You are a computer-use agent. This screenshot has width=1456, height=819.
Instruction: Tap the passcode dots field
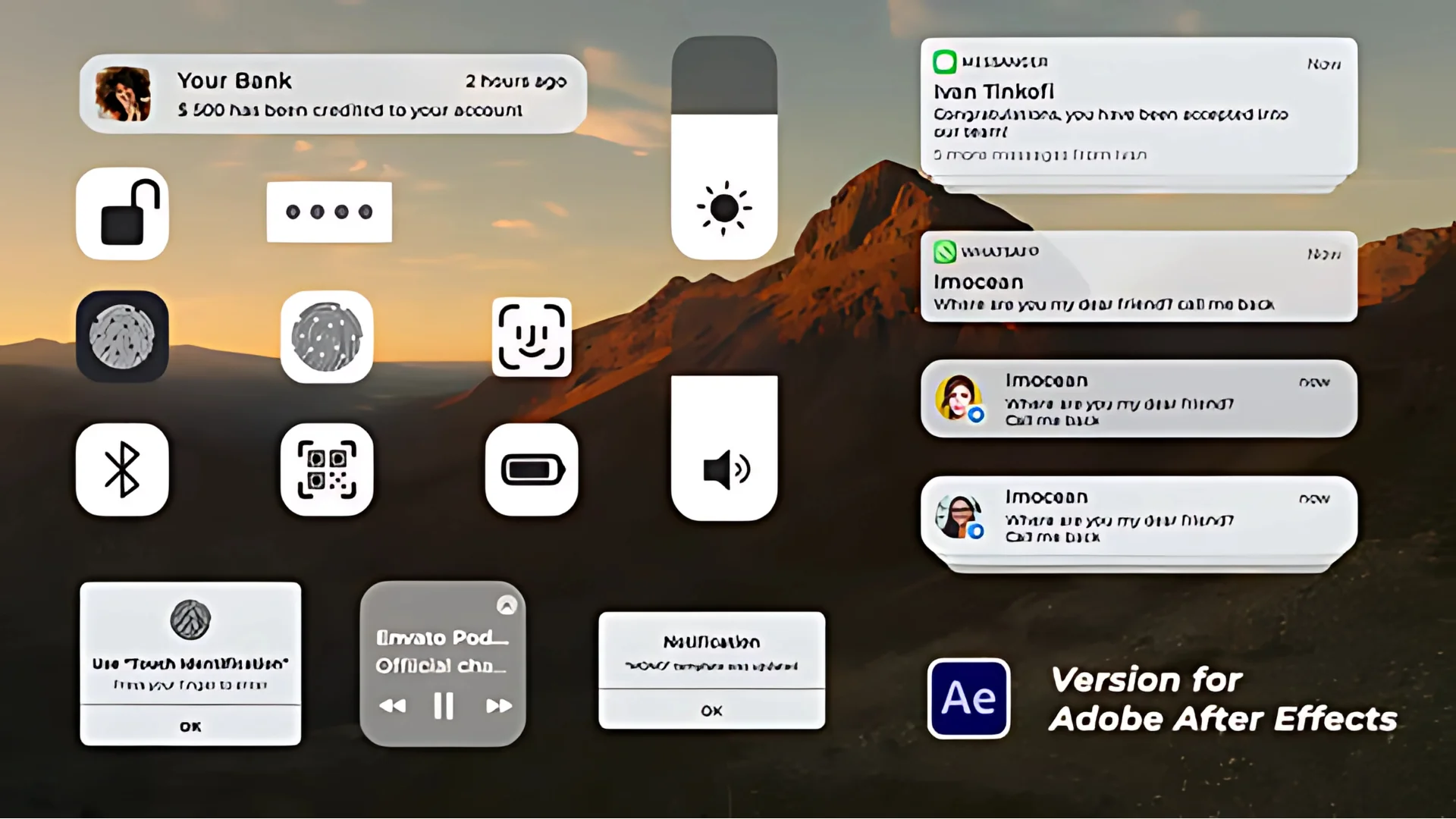point(329,212)
